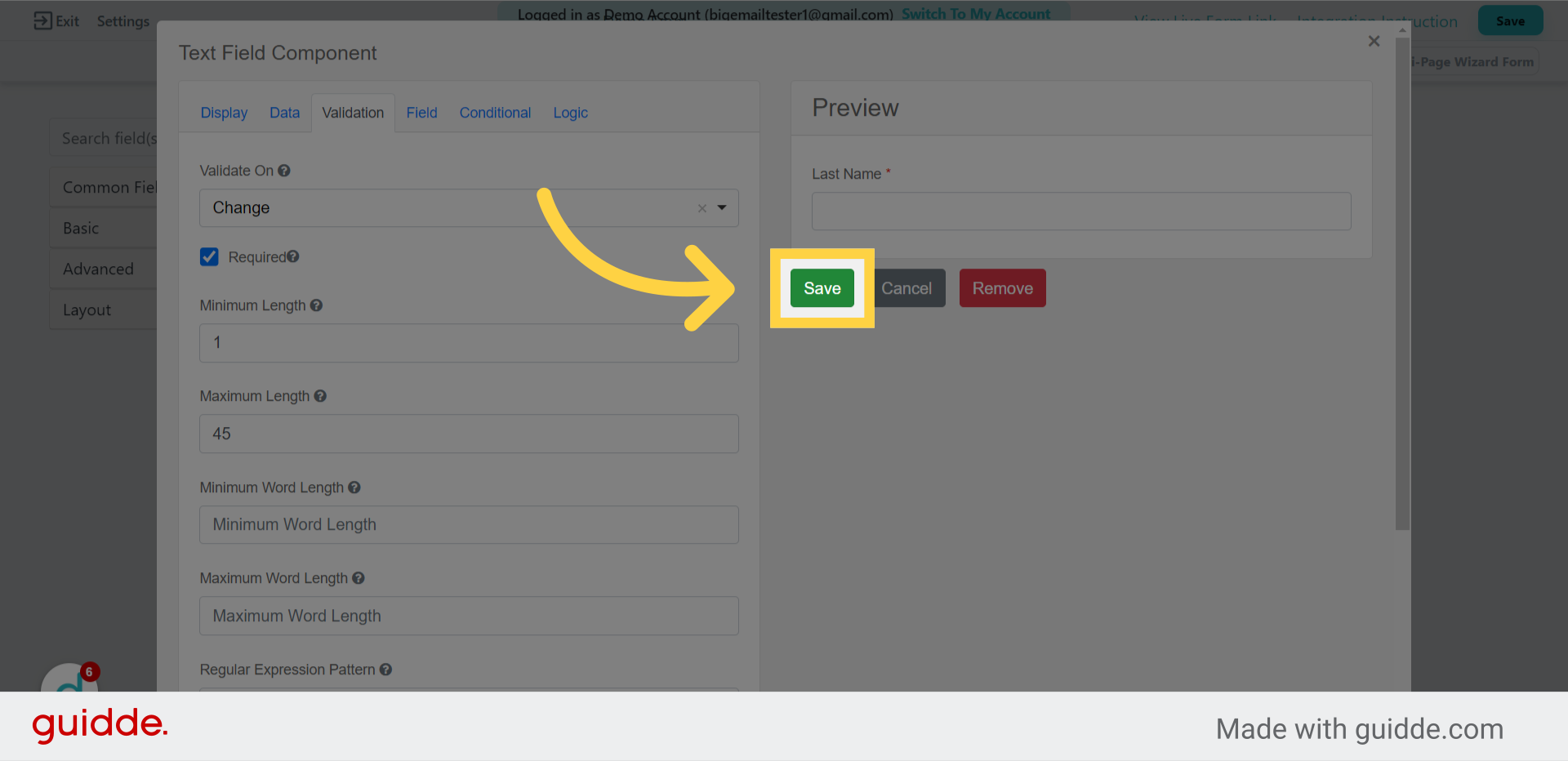
Task: Open the Field tab
Action: (421, 113)
